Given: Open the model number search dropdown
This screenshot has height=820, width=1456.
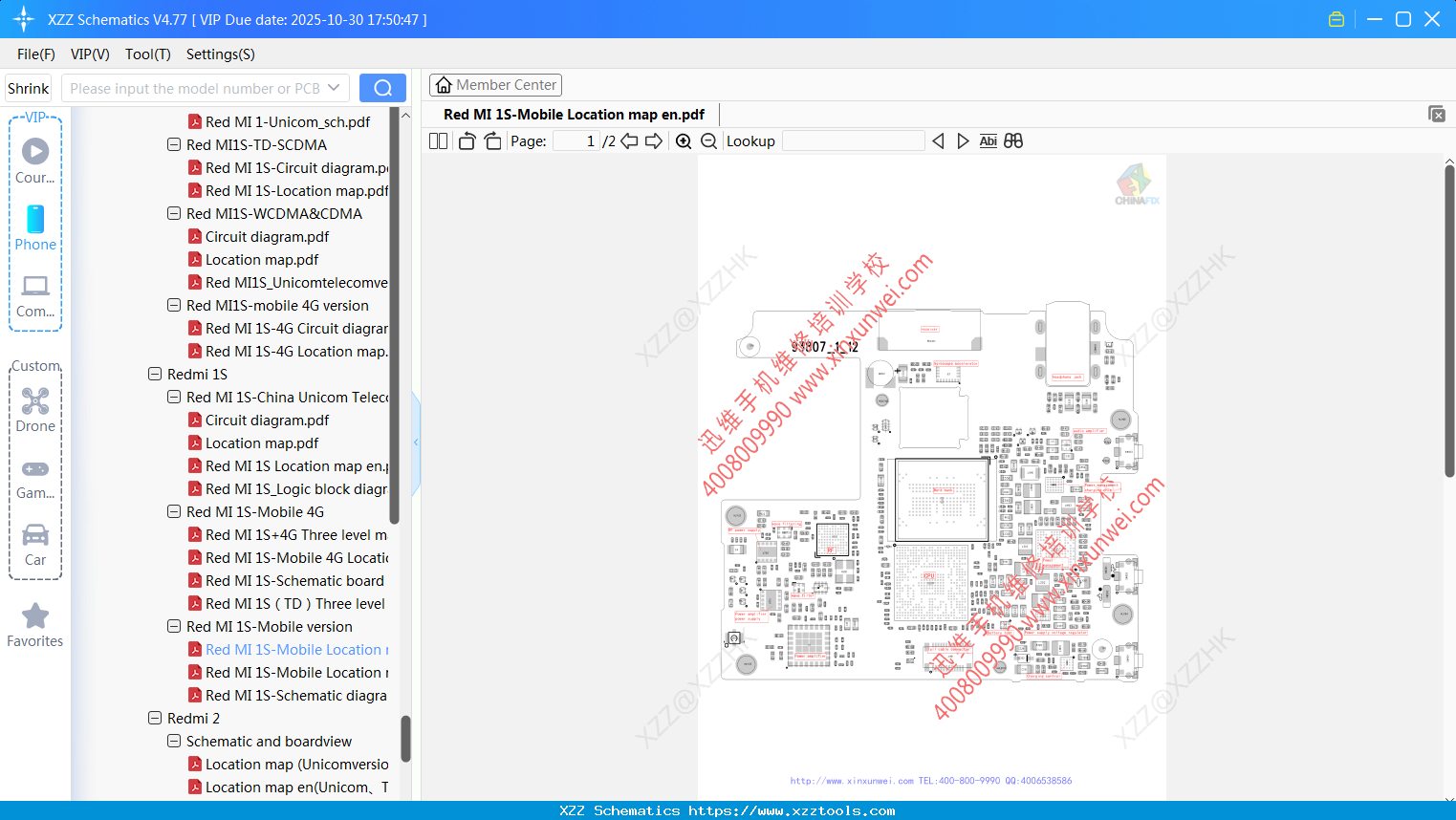Looking at the screenshot, I should 333,87.
